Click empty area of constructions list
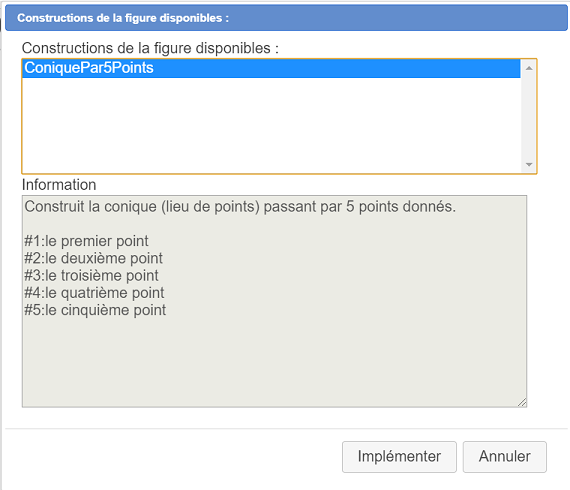 coord(271,125)
